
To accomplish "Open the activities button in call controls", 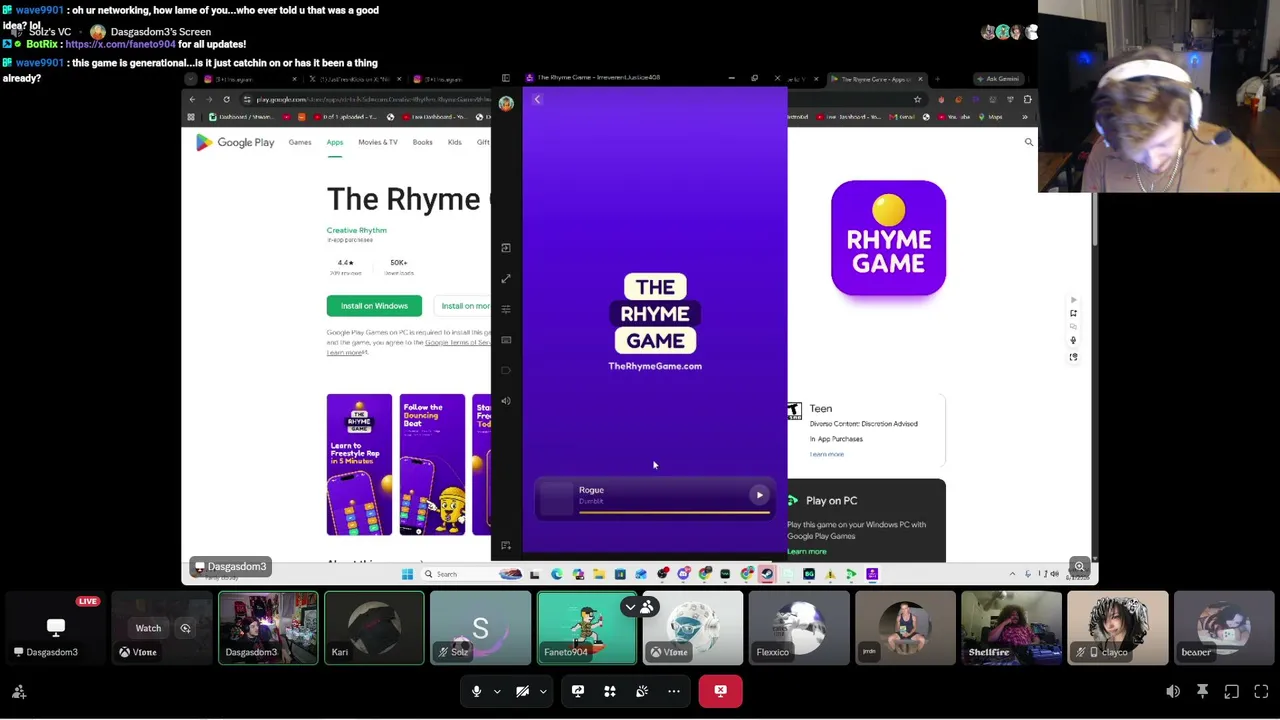I will (x=609, y=691).
